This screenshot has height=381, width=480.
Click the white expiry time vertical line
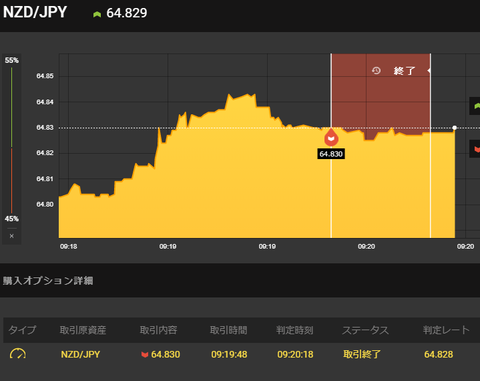(x=430, y=146)
